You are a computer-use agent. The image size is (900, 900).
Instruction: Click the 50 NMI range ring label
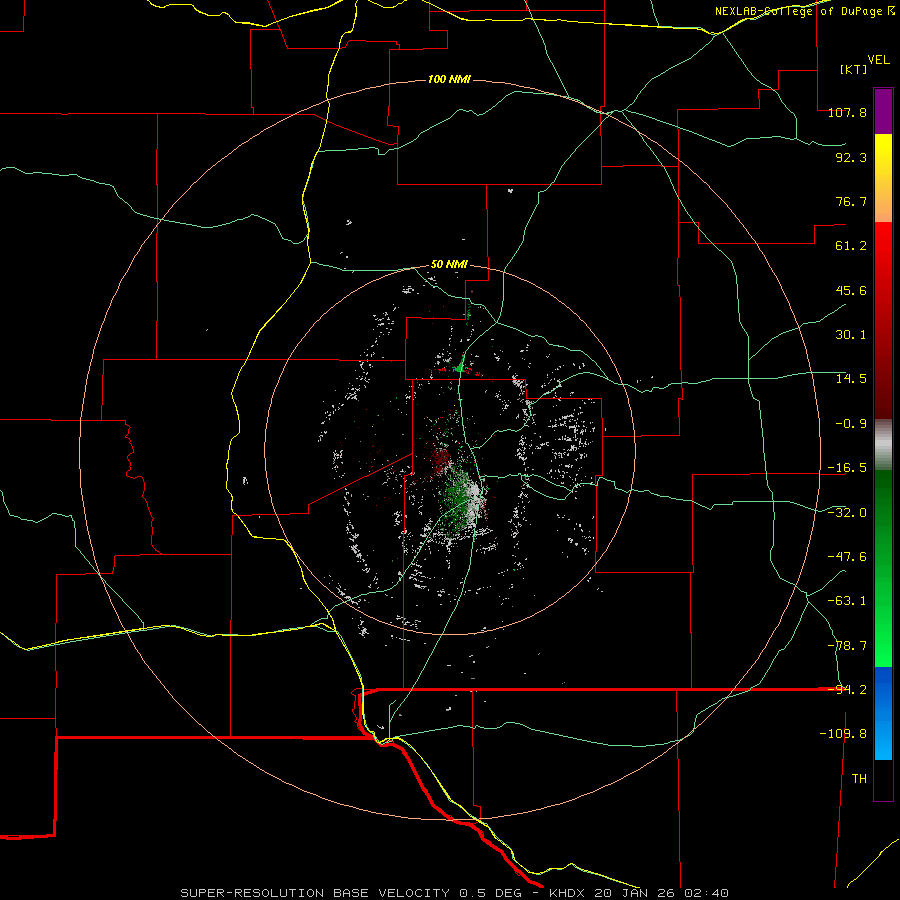pos(449,265)
